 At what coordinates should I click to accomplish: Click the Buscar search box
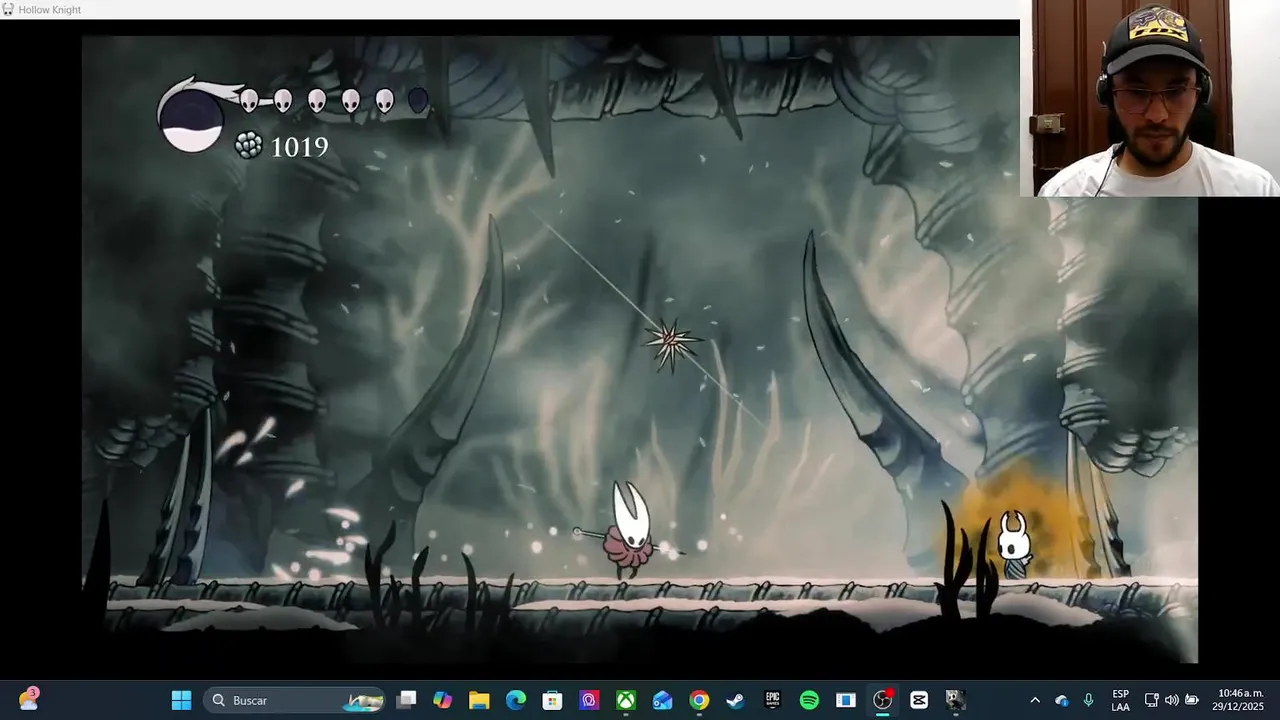click(294, 700)
